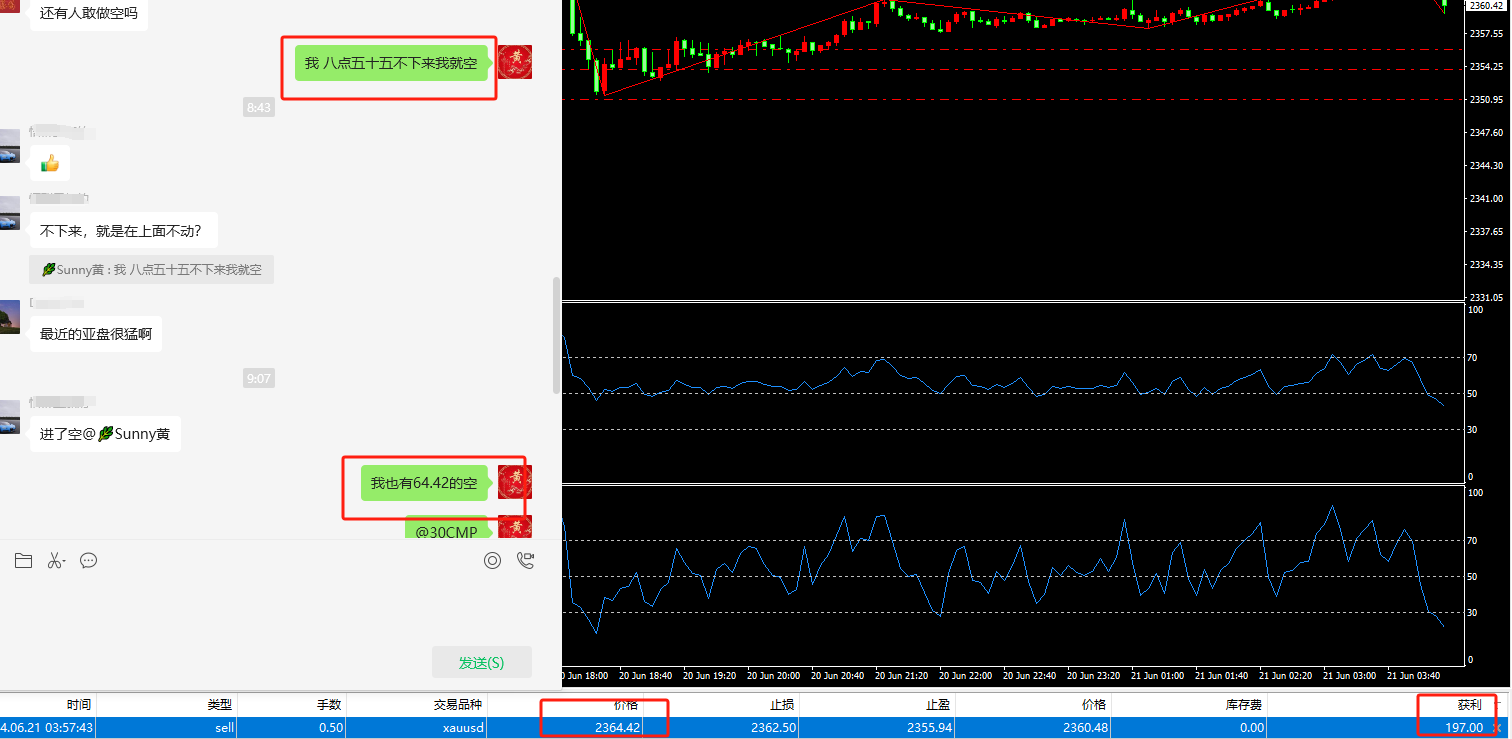The width and height of the screenshot is (1512, 739).
Task: Click the 我也有64.42的空 message bubble
Action: 424,483
